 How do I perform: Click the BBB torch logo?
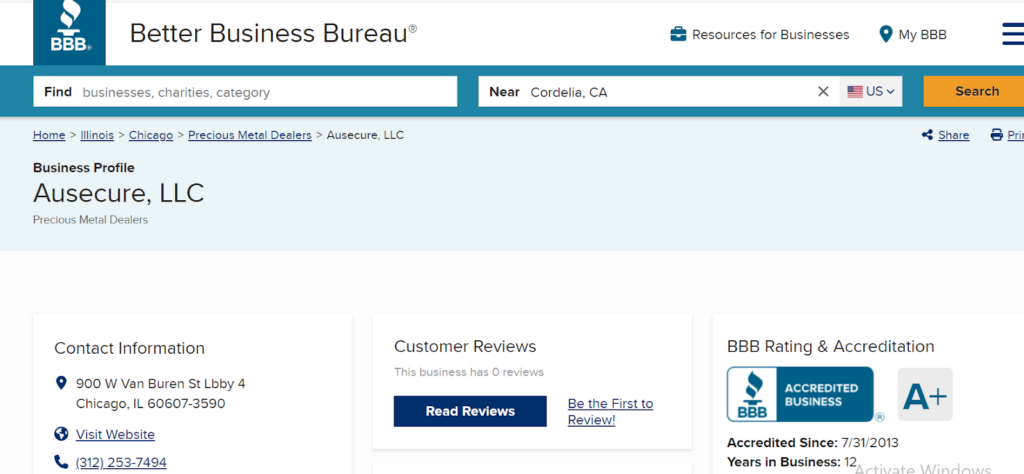click(69, 33)
